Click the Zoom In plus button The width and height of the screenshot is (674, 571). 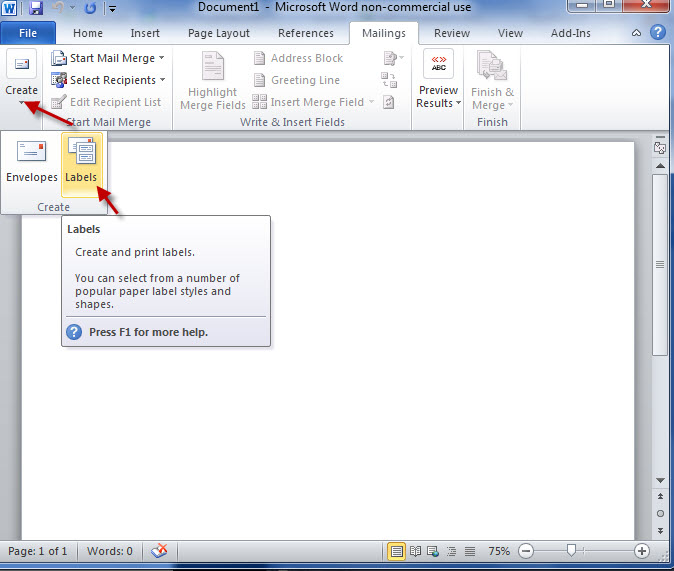point(642,551)
